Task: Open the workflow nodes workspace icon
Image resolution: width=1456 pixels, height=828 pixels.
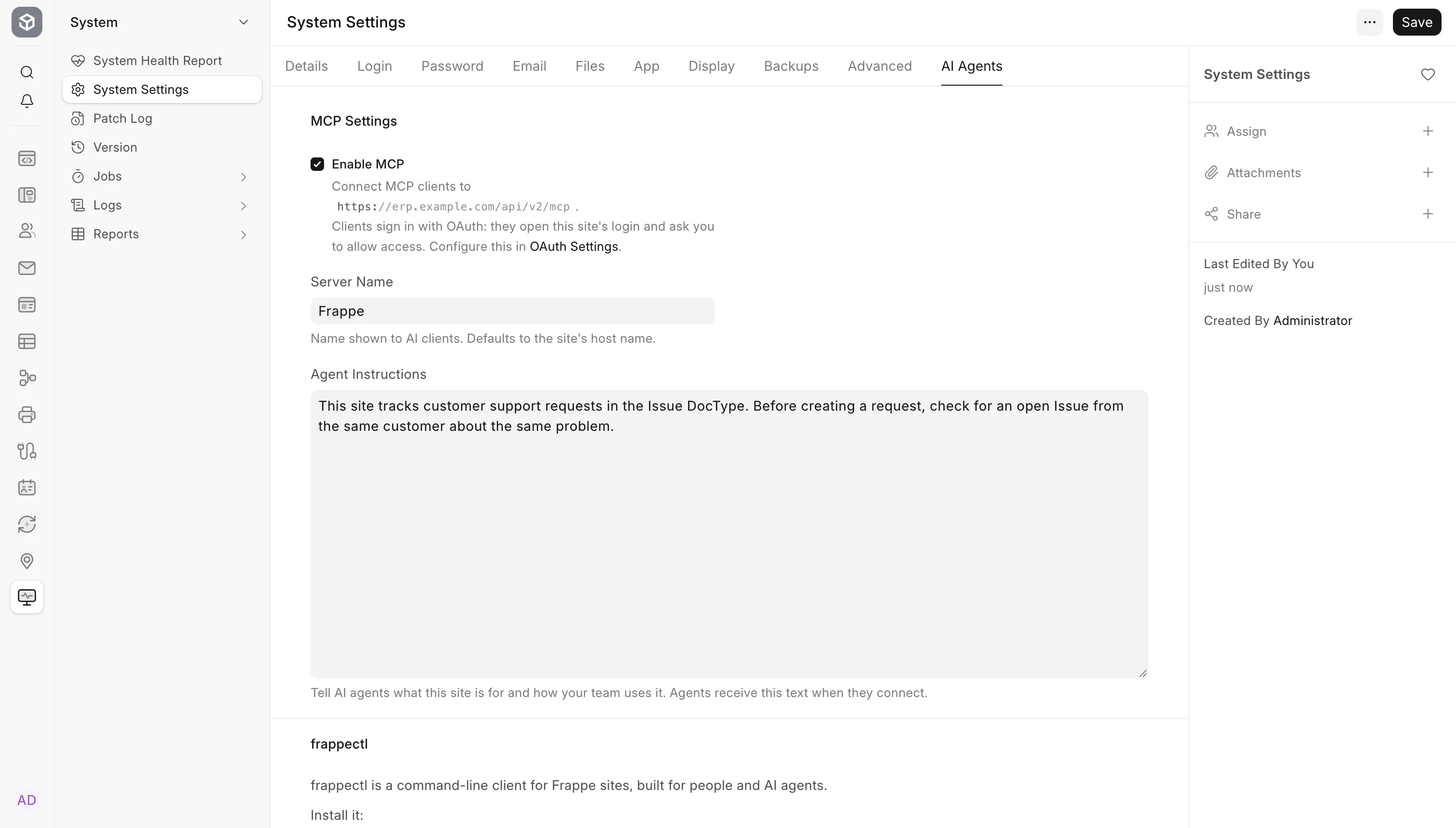Action: click(x=27, y=378)
